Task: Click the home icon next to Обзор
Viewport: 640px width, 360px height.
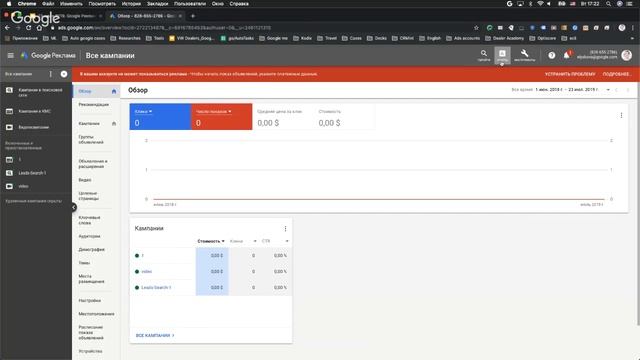Action: (x=114, y=91)
